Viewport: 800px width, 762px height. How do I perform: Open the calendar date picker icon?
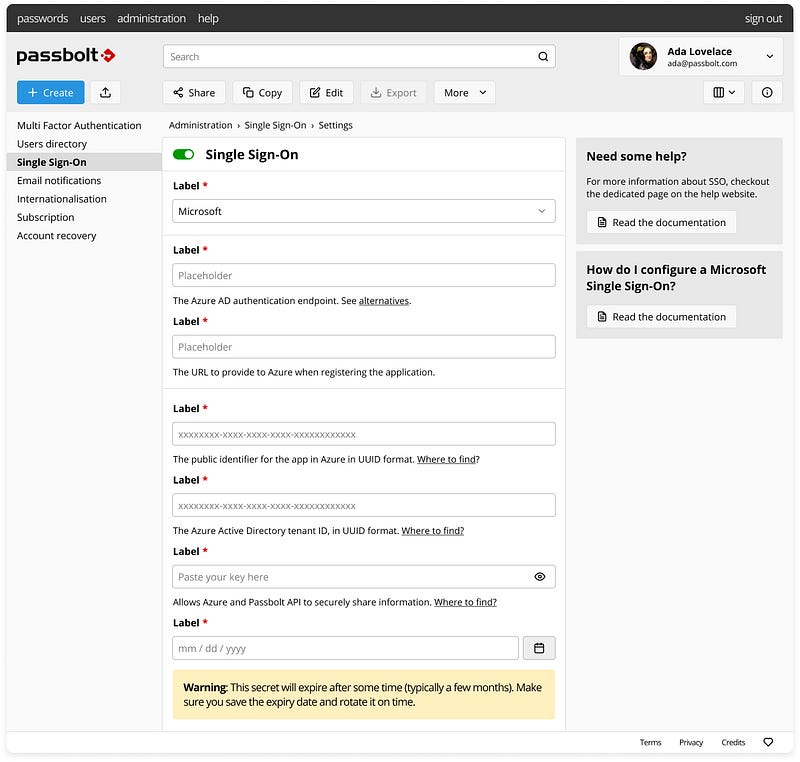tap(539, 648)
